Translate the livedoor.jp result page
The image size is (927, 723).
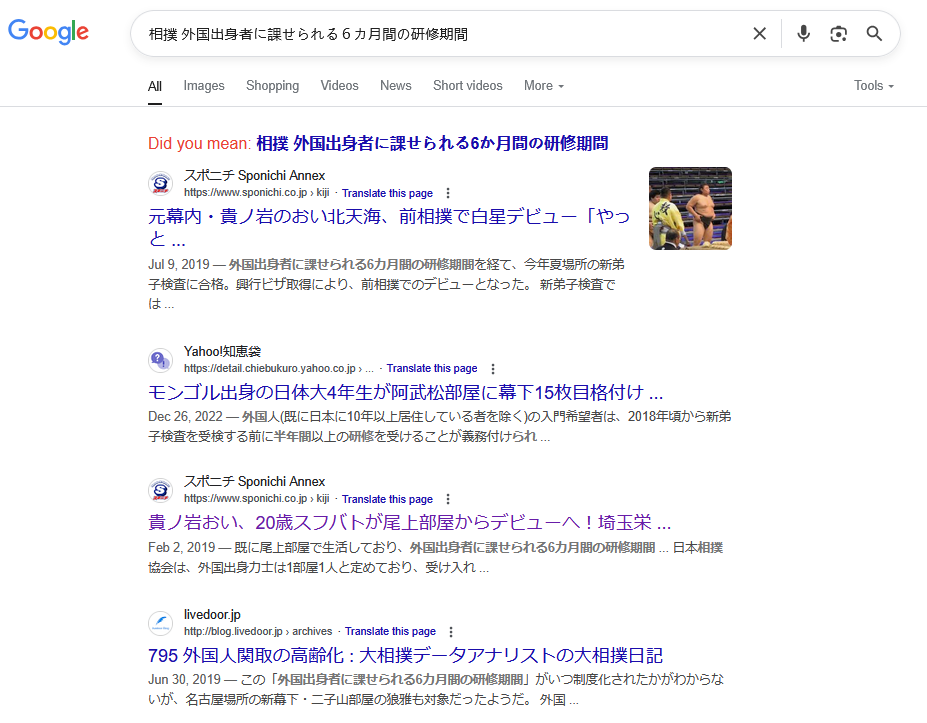click(390, 631)
